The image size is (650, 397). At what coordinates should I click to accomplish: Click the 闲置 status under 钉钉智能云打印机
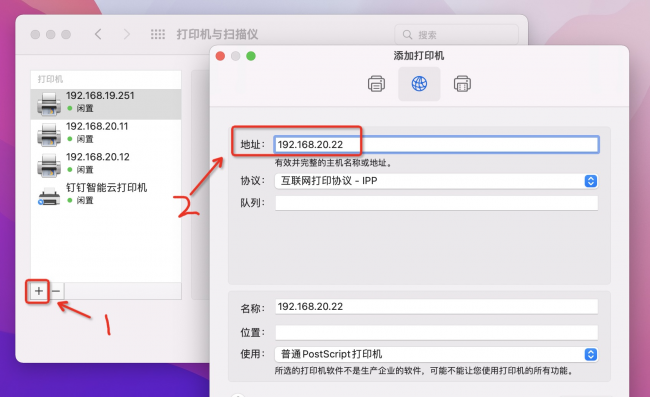click(x=85, y=201)
